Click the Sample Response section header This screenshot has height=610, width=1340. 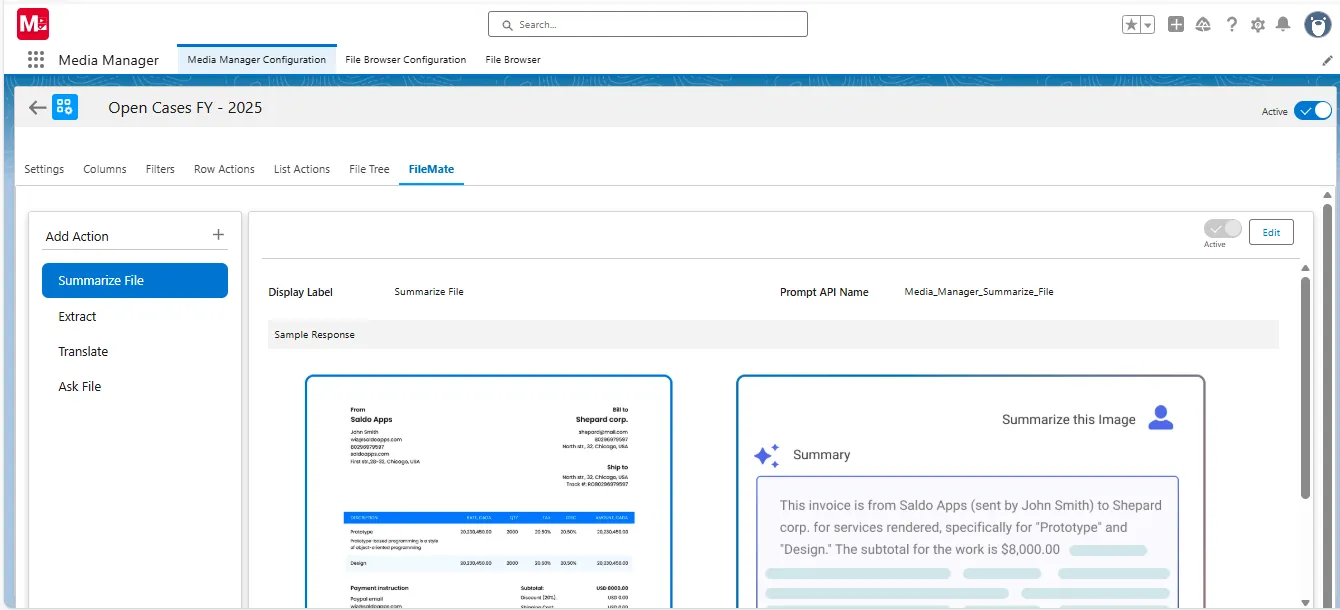pyautogui.click(x=773, y=334)
